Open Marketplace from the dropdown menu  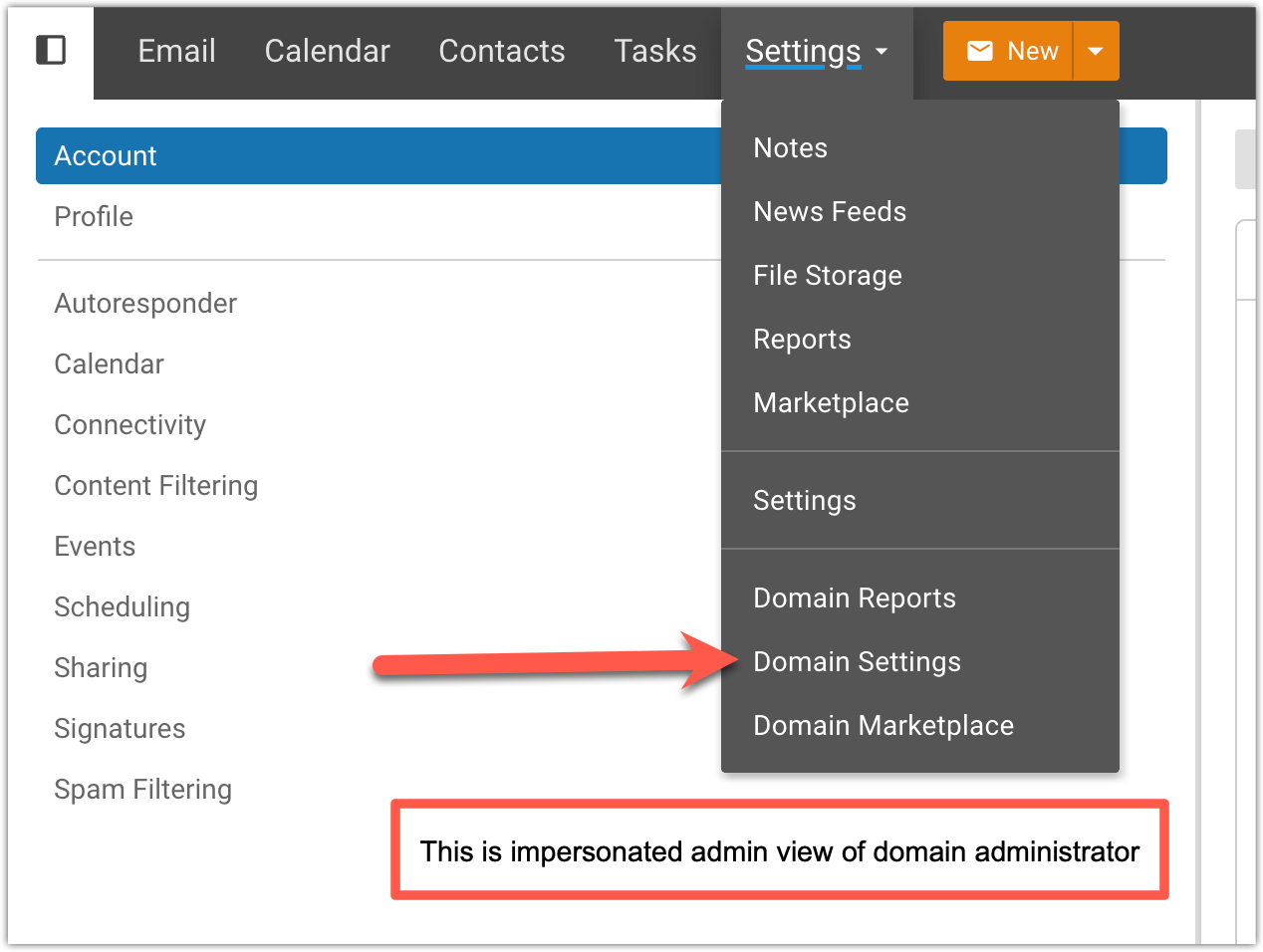831,403
